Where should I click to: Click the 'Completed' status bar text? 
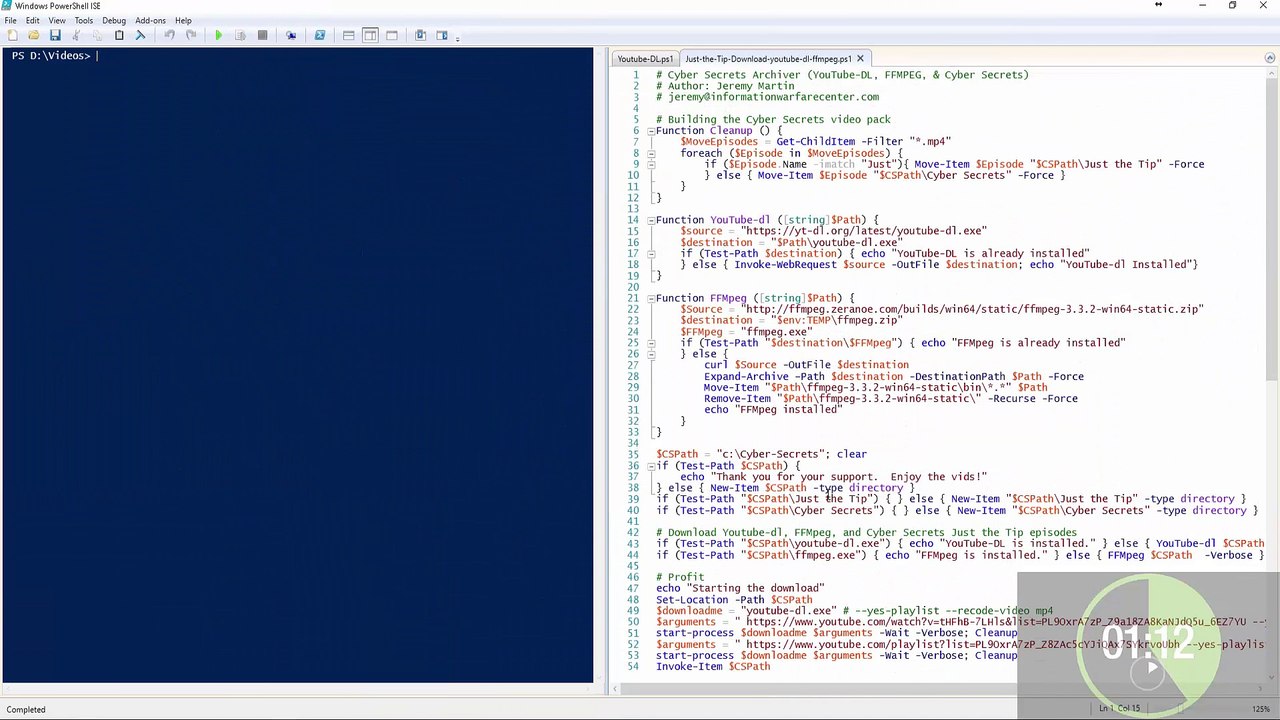(26, 709)
